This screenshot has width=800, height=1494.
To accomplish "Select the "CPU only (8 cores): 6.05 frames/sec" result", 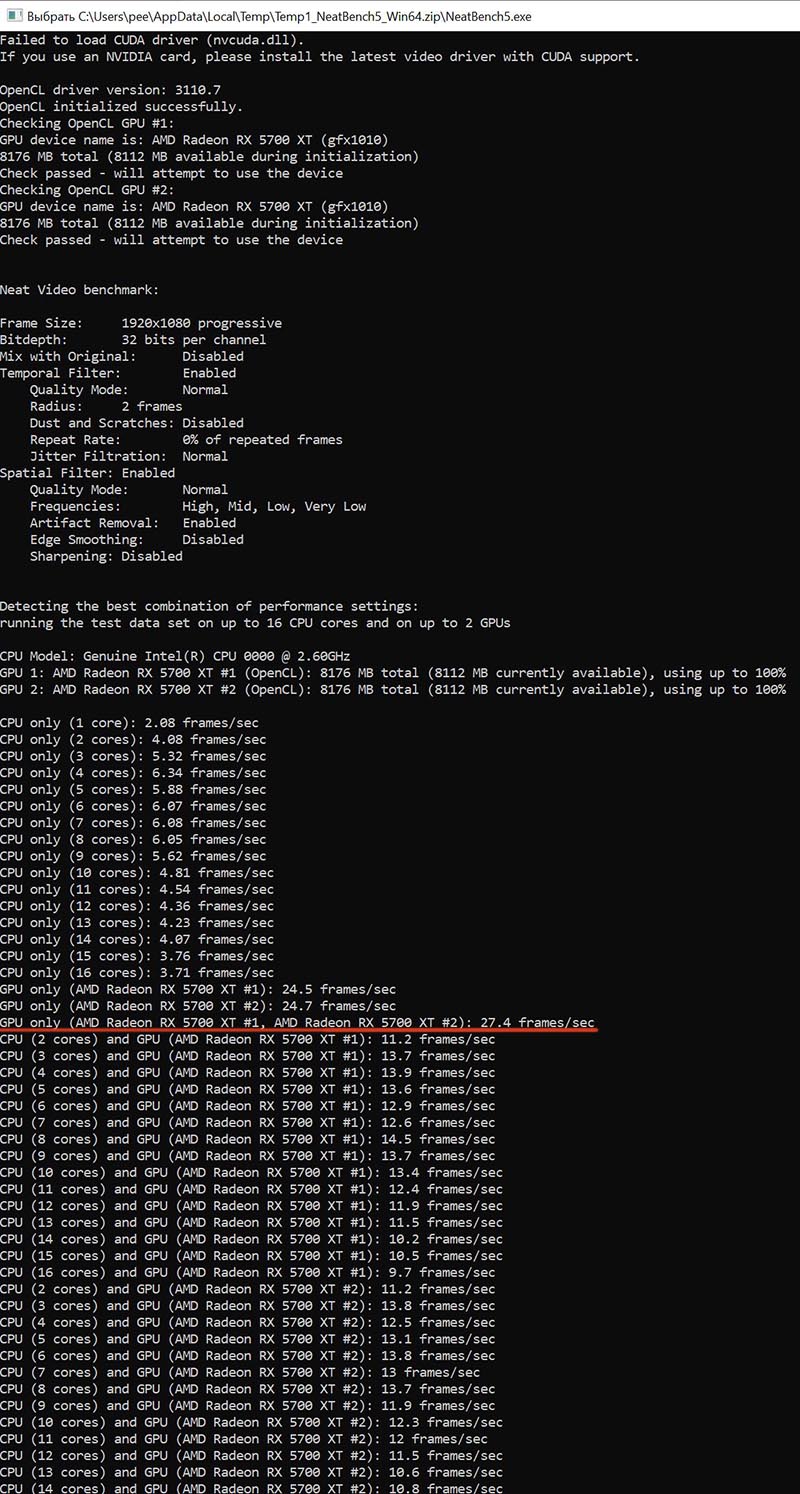I will pos(133,840).
